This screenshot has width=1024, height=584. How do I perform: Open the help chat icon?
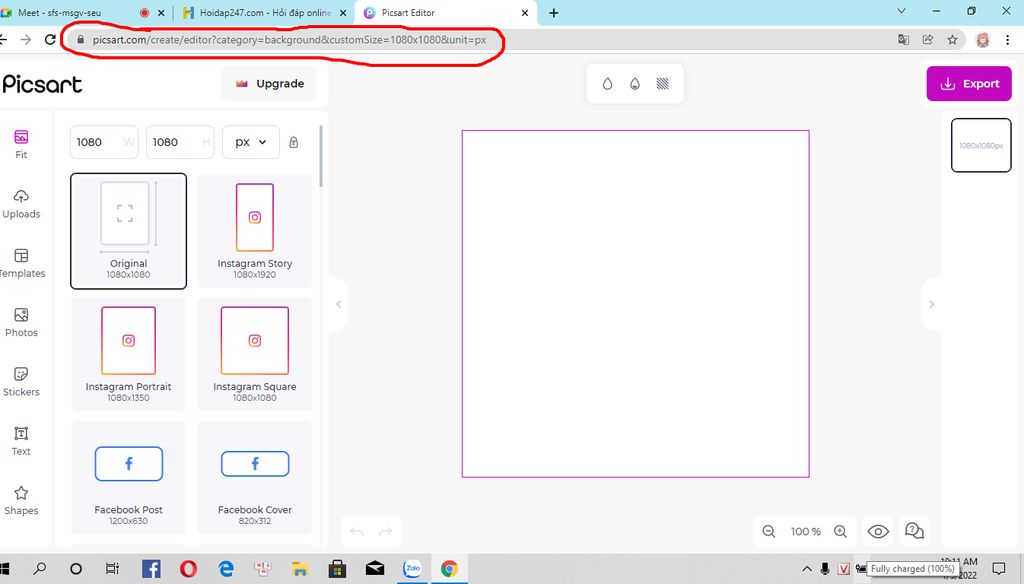pos(914,531)
